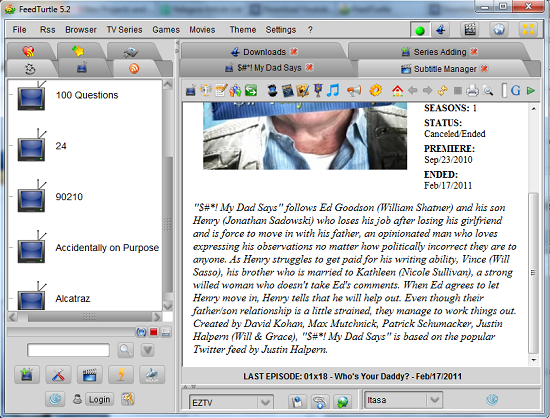Click the music note toolbar icon
550x418 pixels.
point(333,90)
